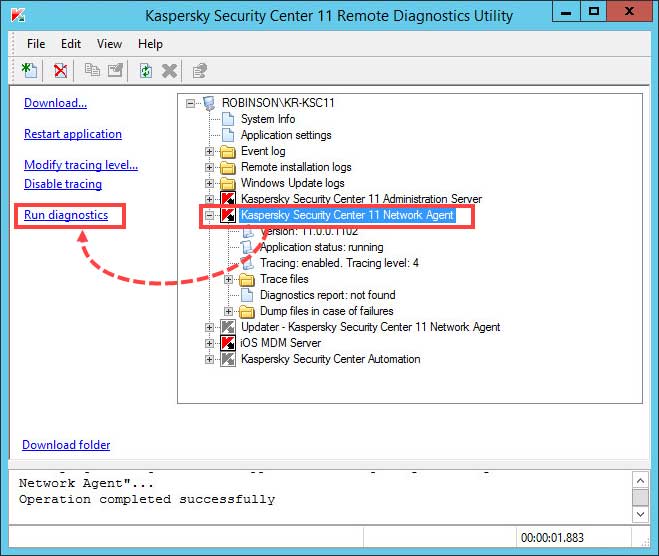This screenshot has height=556, width=659.
Task: Click the System Info document icon
Action: pyautogui.click(x=228, y=119)
